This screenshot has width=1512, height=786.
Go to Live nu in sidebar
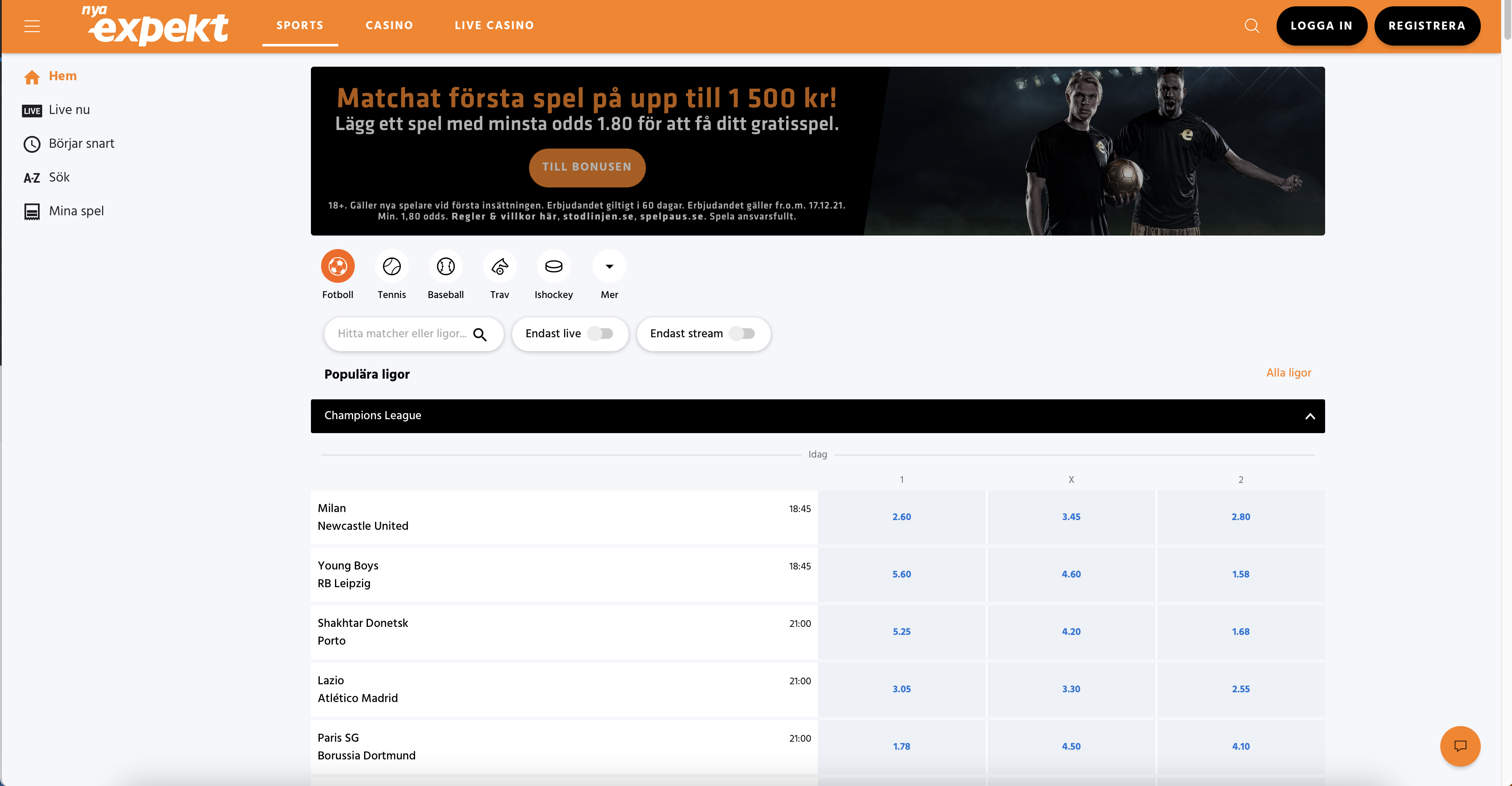[x=69, y=110]
